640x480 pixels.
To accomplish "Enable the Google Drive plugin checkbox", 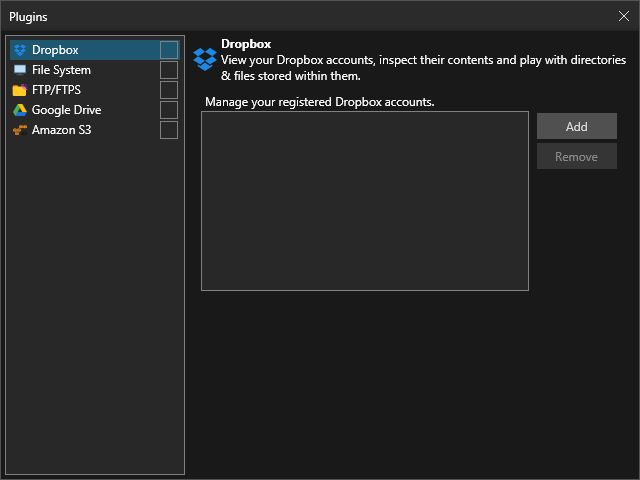I will pos(169,110).
